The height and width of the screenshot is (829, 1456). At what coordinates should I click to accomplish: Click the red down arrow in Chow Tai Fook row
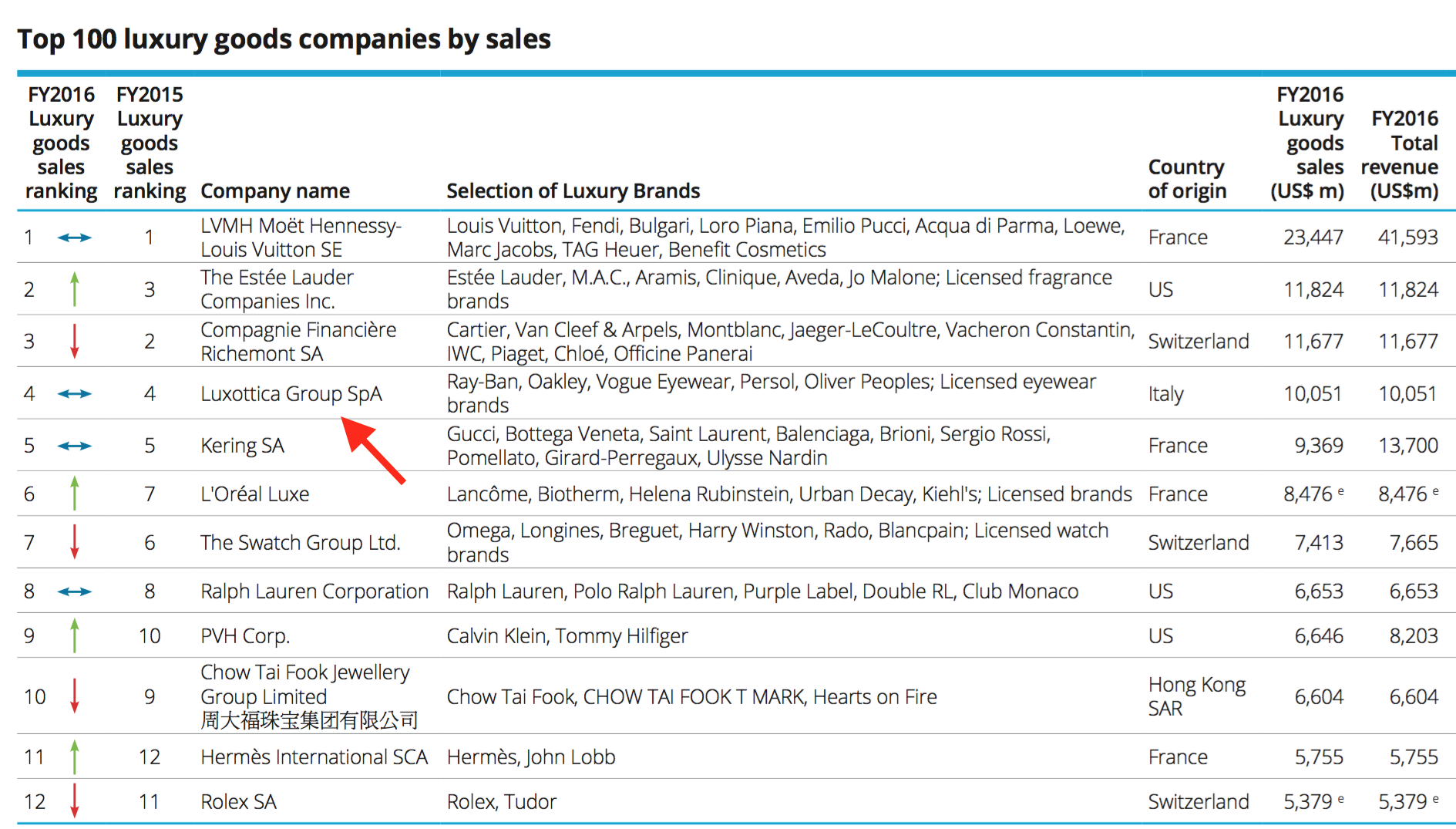(75, 696)
